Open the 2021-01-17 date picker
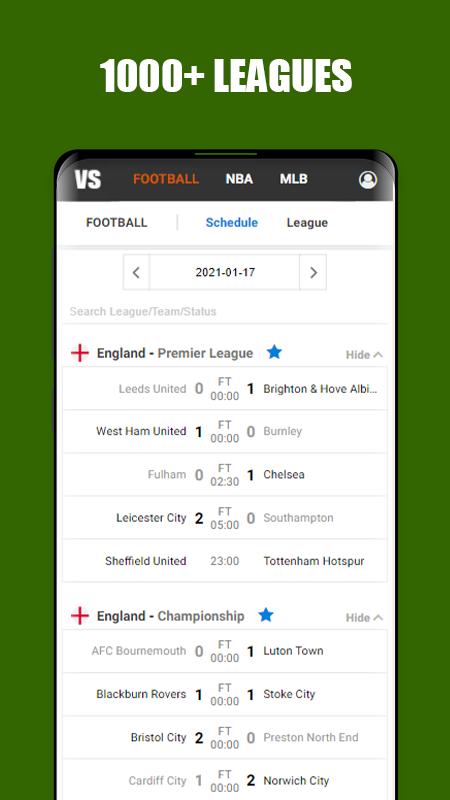 224,272
